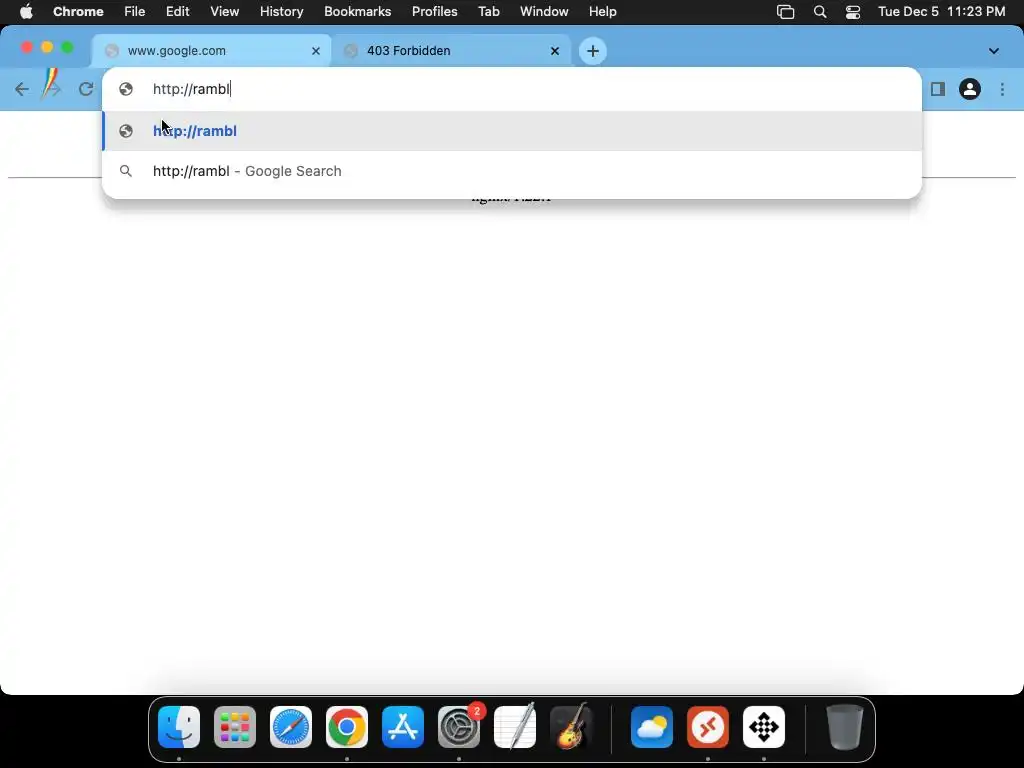1024x768 pixels.
Task: Open the Chrome app menu
Action: (78, 12)
